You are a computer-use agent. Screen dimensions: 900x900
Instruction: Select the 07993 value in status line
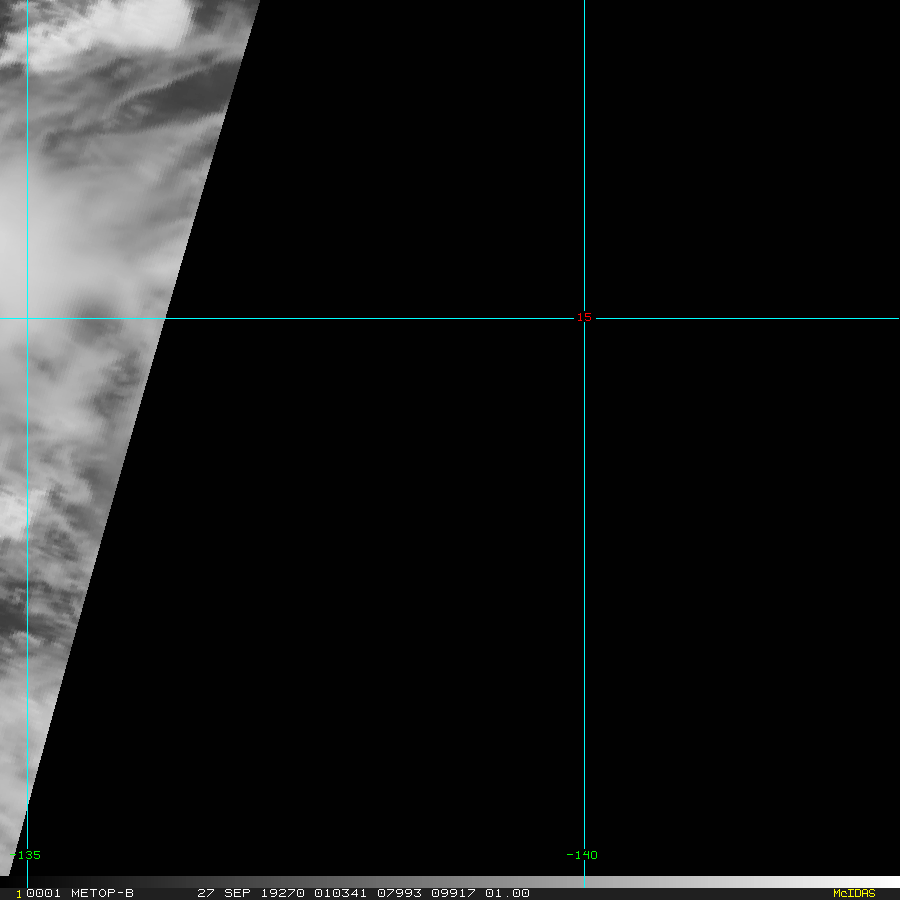(x=399, y=893)
